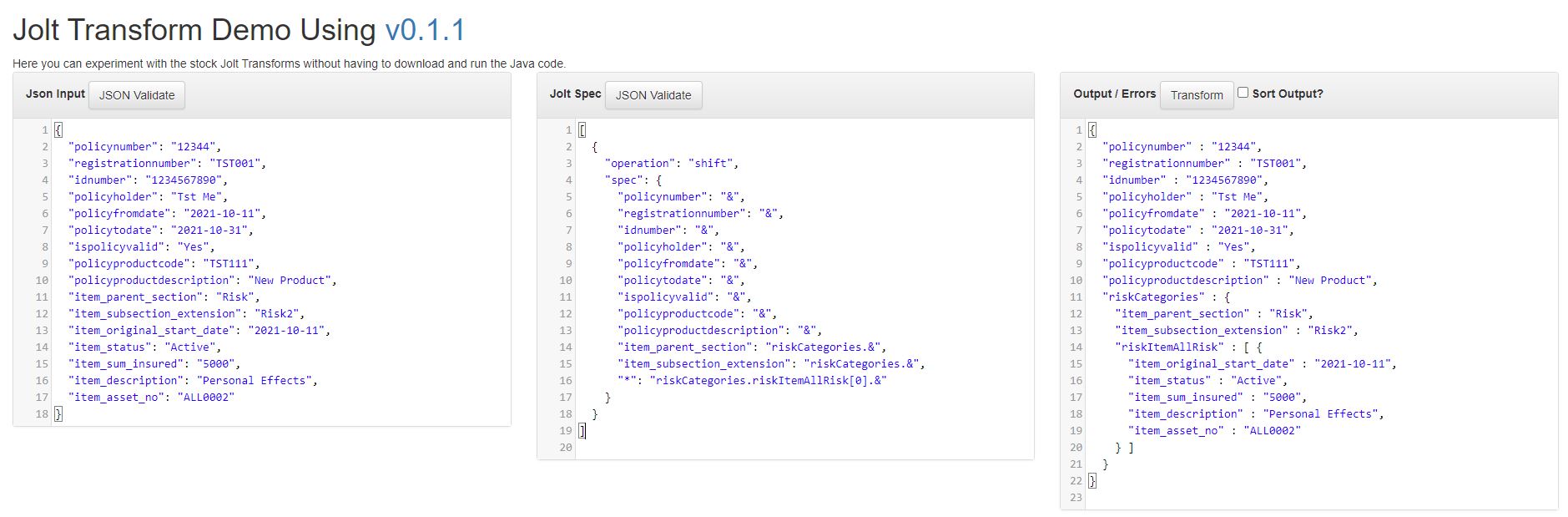
Task: Click "policynumber" : "12344" line in Output
Action: point(1182,147)
